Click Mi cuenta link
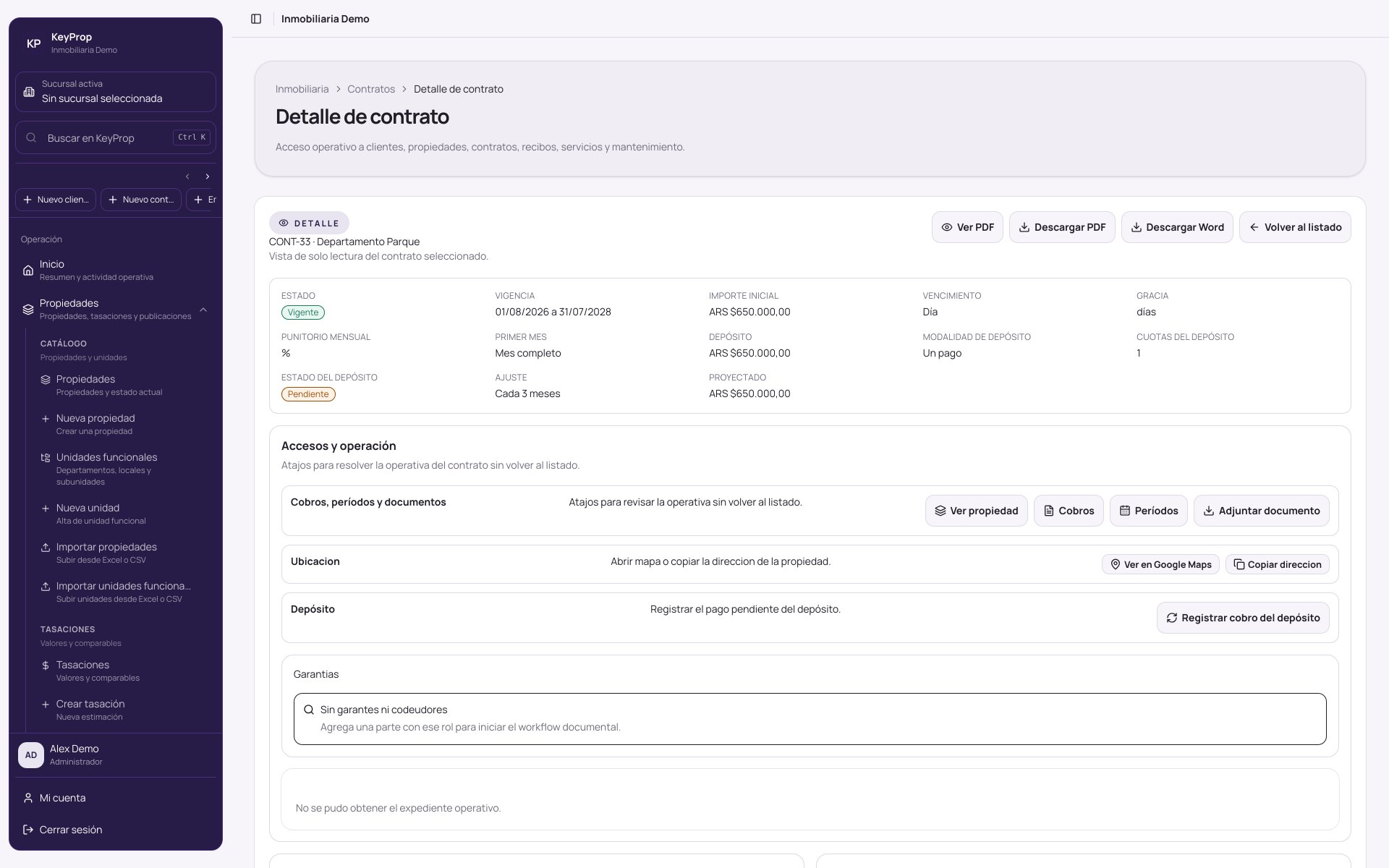Image resolution: width=1389 pixels, height=868 pixels. (x=116, y=798)
